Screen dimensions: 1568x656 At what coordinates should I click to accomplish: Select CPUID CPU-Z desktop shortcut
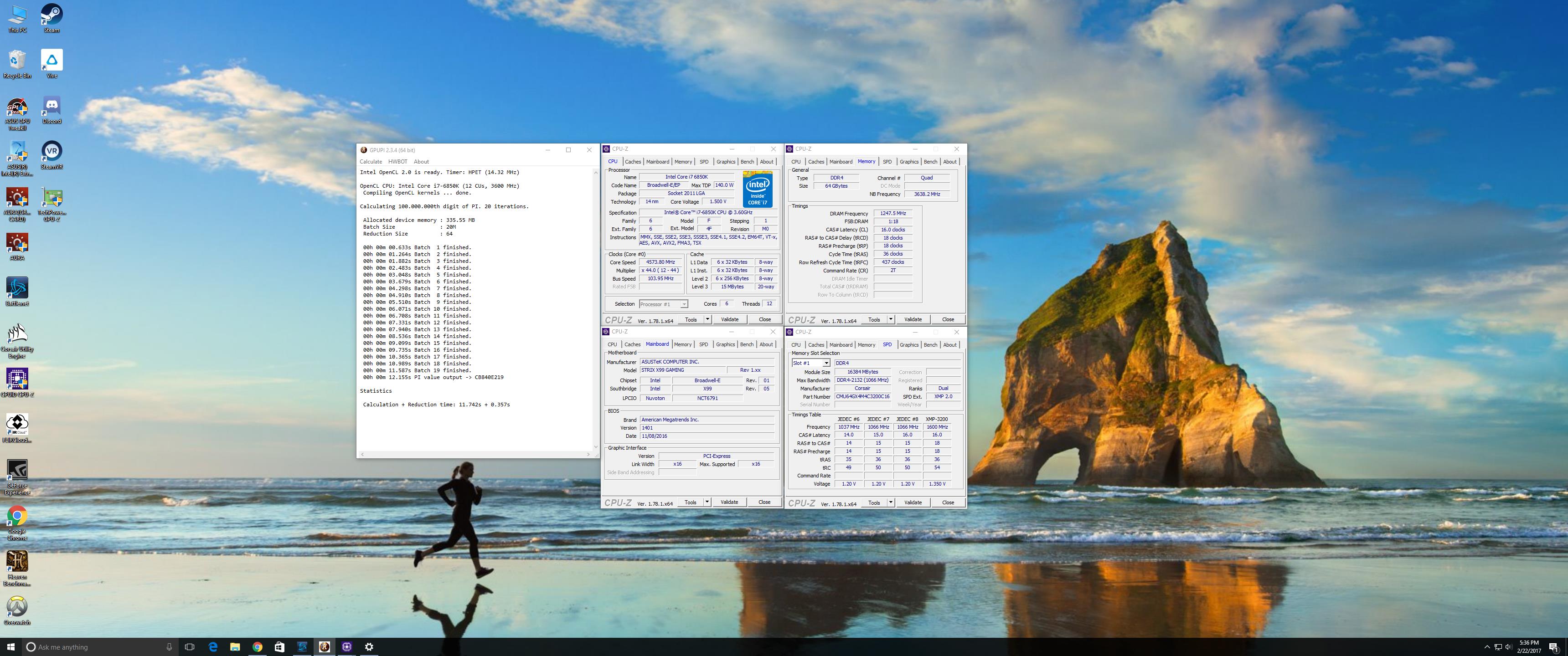point(17,382)
